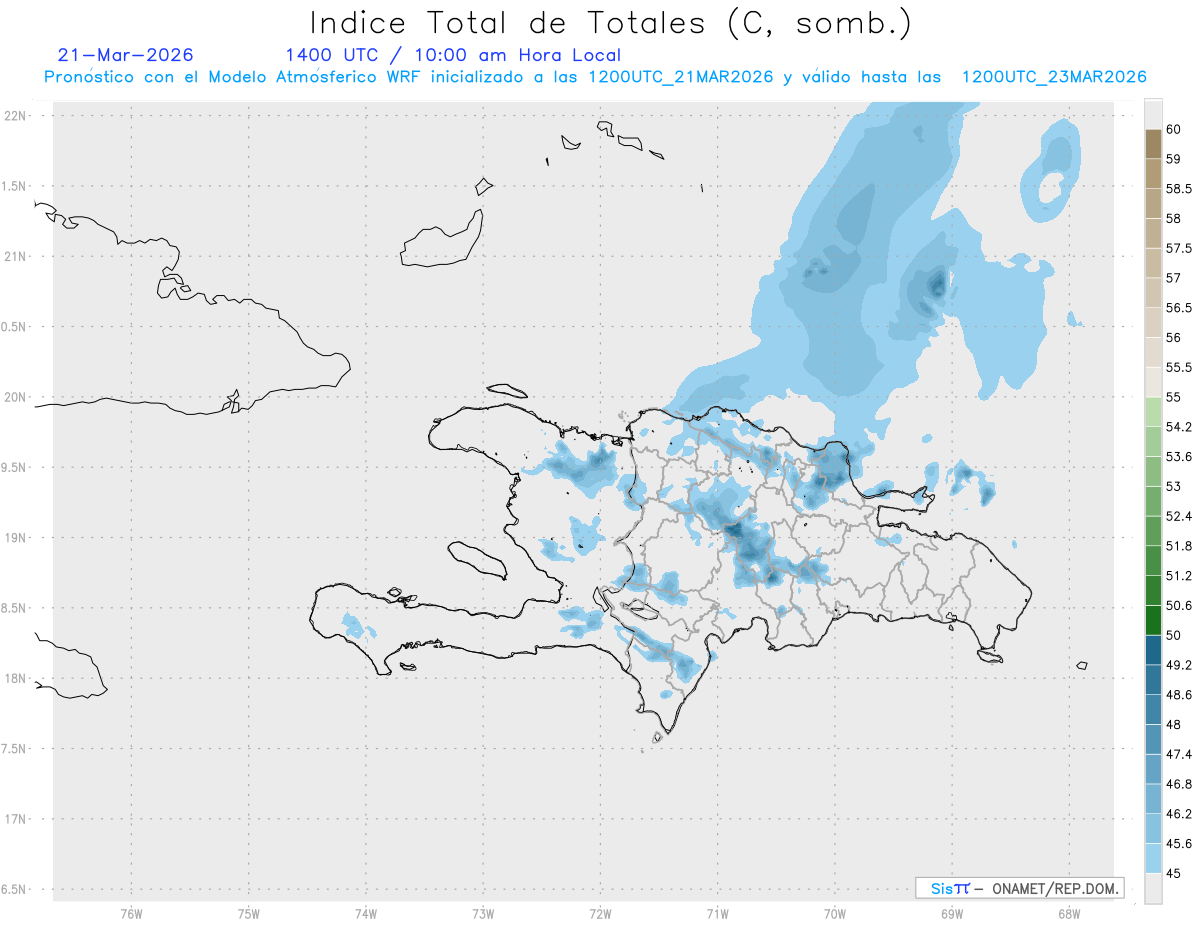Click the 73W longitude axis label
Screen dimensions: 1200x927
[x=483, y=913]
